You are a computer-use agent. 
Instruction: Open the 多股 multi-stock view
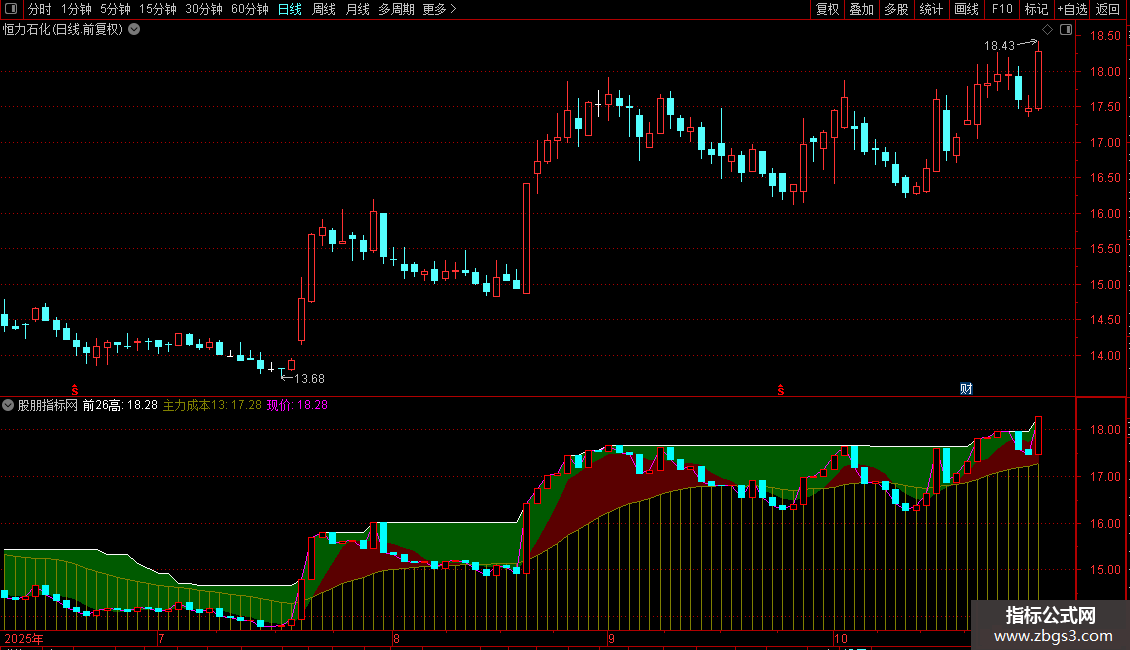point(897,9)
